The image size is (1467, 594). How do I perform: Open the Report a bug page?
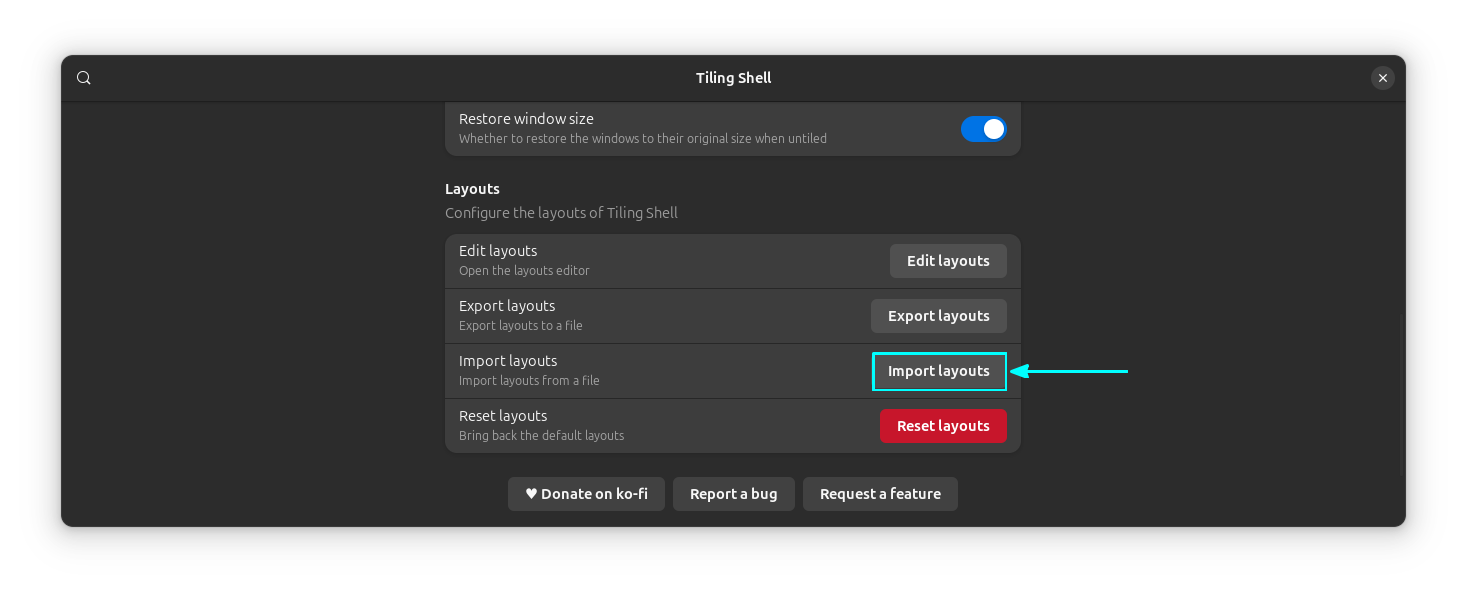pos(733,493)
